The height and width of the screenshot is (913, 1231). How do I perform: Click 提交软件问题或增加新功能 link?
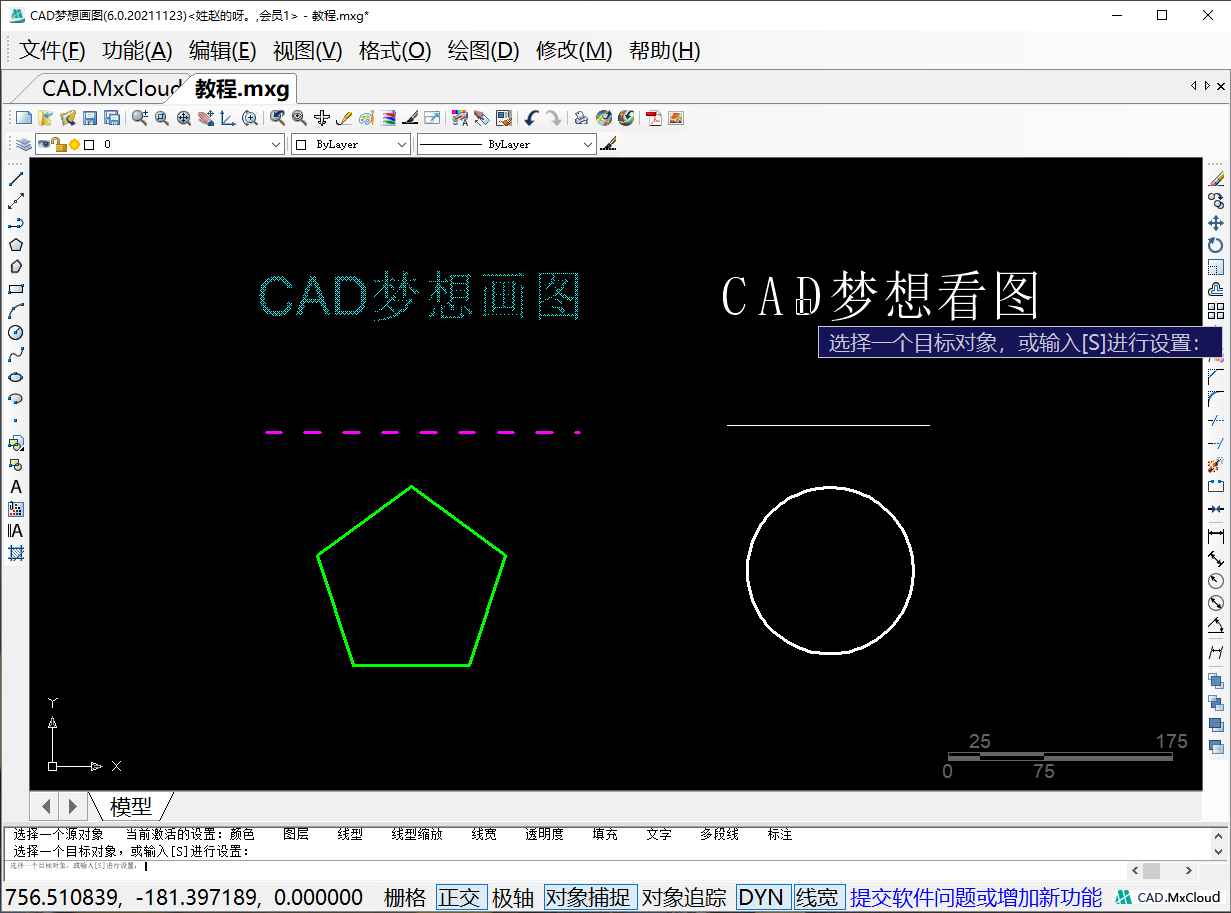pos(975,897)
